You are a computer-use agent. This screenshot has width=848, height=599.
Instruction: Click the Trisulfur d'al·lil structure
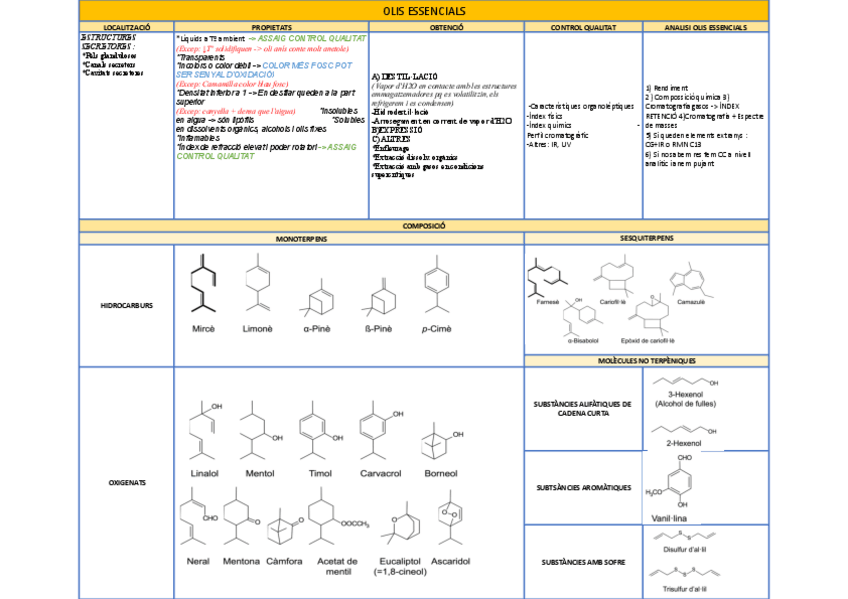tap(685, 571)
